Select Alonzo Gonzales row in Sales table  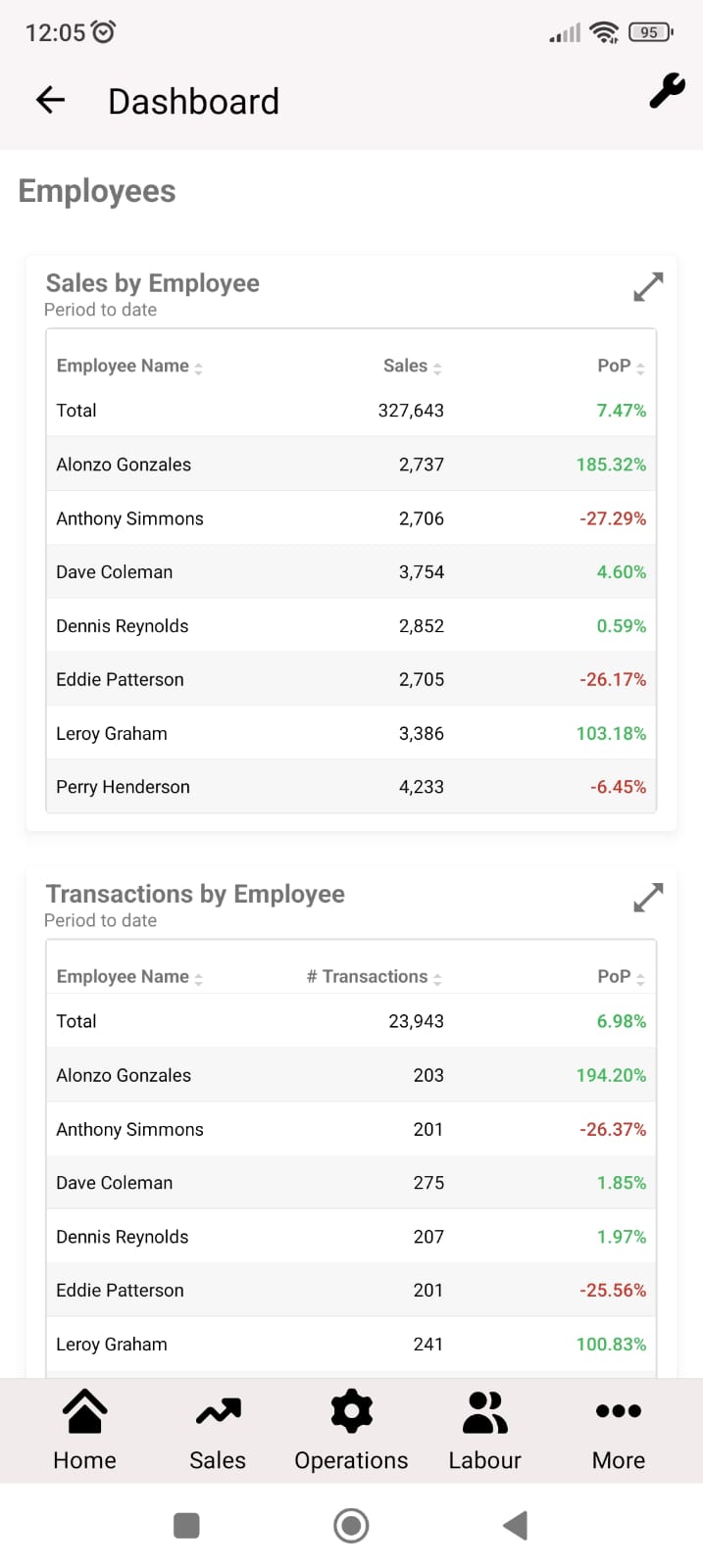pos(351,465)
